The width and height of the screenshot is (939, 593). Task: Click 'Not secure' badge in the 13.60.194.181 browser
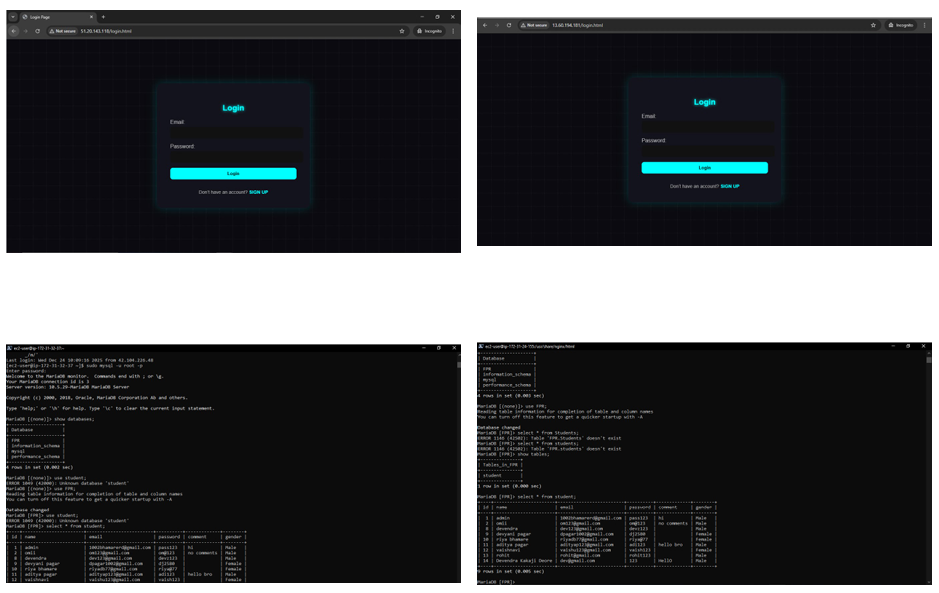pyautogui.click(x=534, y=25)
